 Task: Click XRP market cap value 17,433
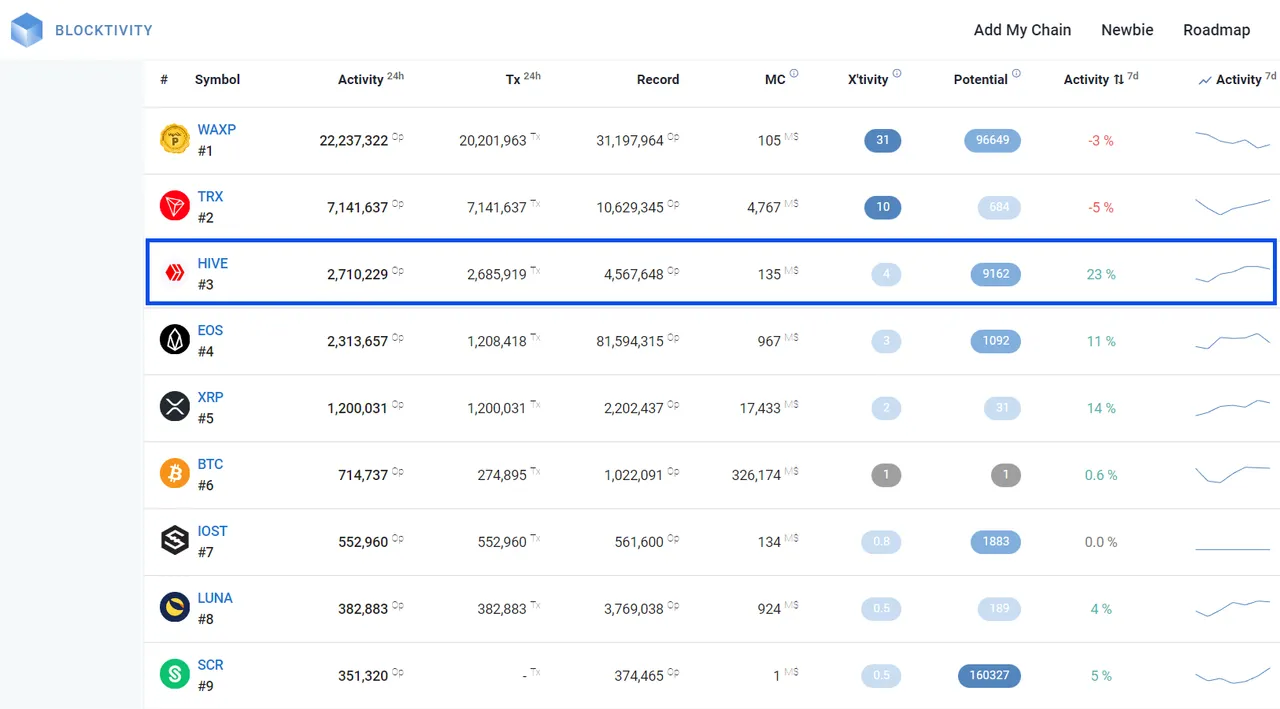pyautogui.click(x=760, y=409)
